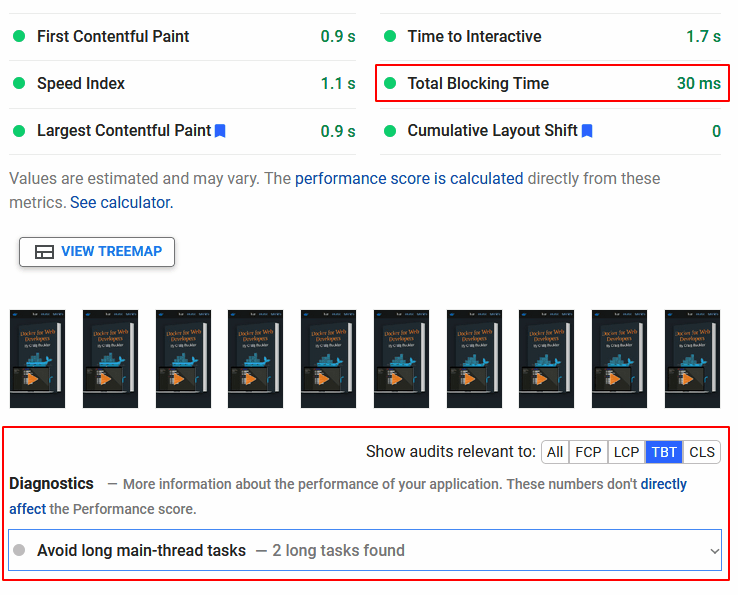The height and width of the screenshot is (595, 738).
Task: Select the CLS audits filter
Action: (702, 452)
